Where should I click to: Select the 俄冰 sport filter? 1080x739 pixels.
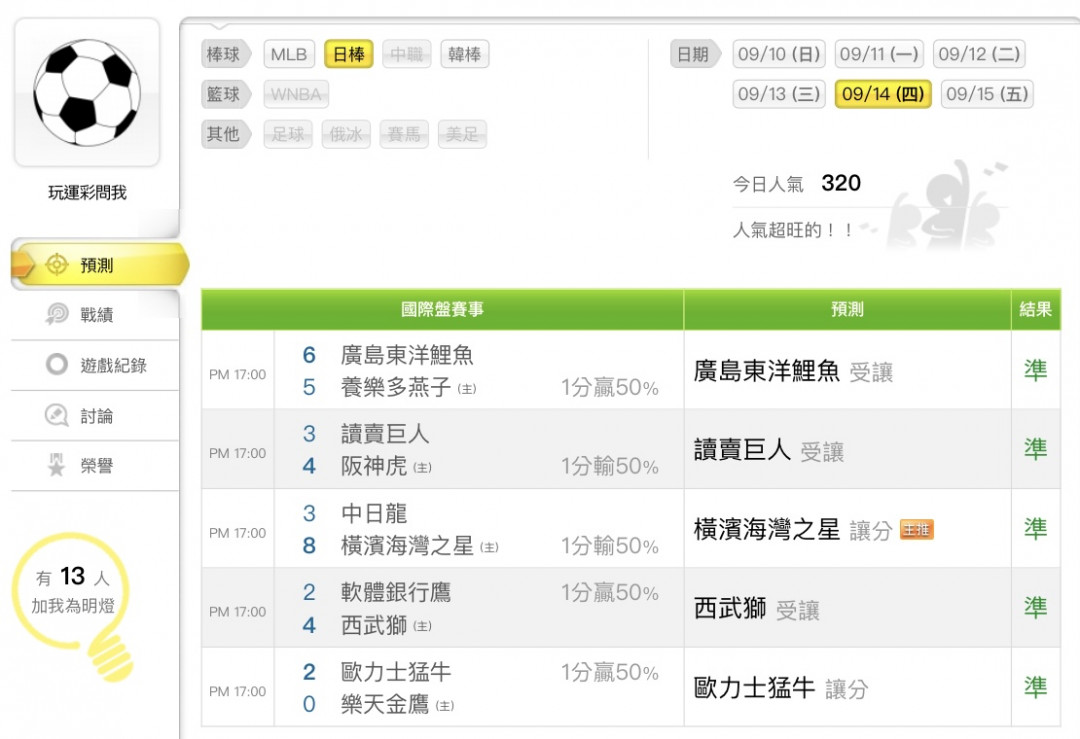pyautogui.click(x=346, y=134)
